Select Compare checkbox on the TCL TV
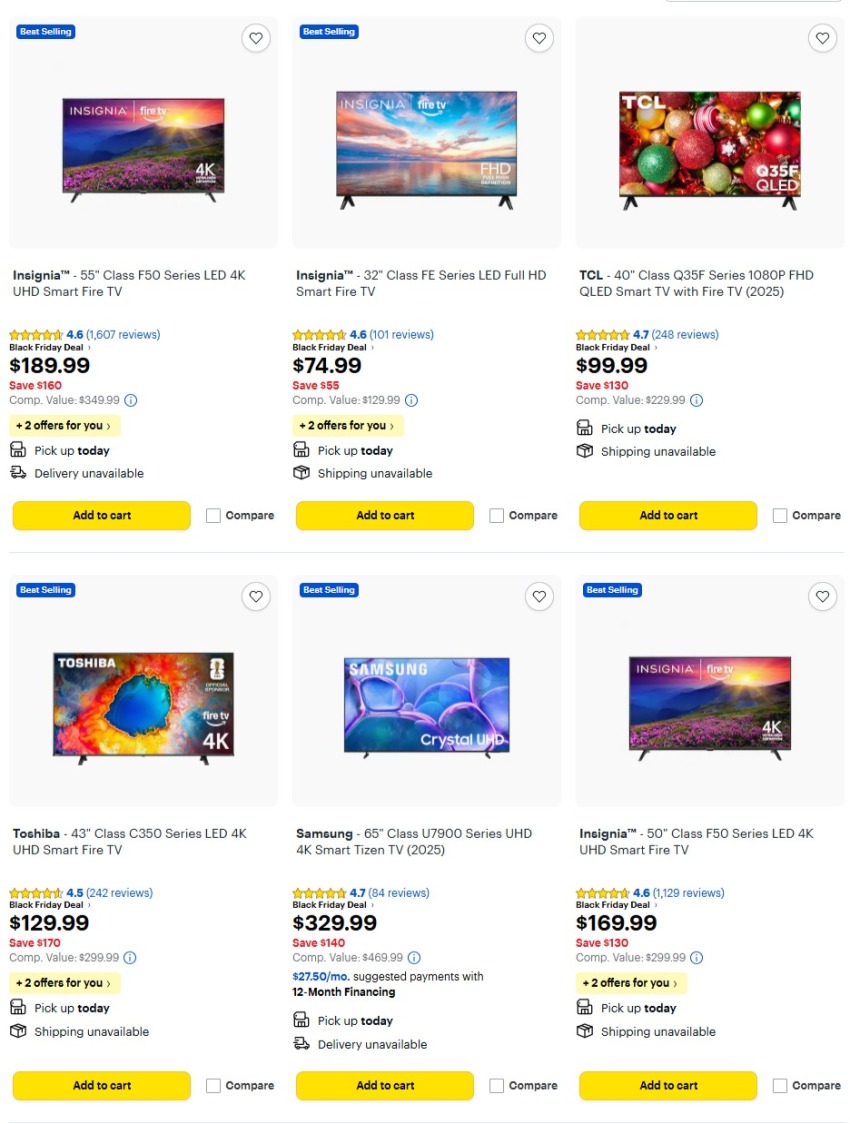 click(x=779, y=515)
